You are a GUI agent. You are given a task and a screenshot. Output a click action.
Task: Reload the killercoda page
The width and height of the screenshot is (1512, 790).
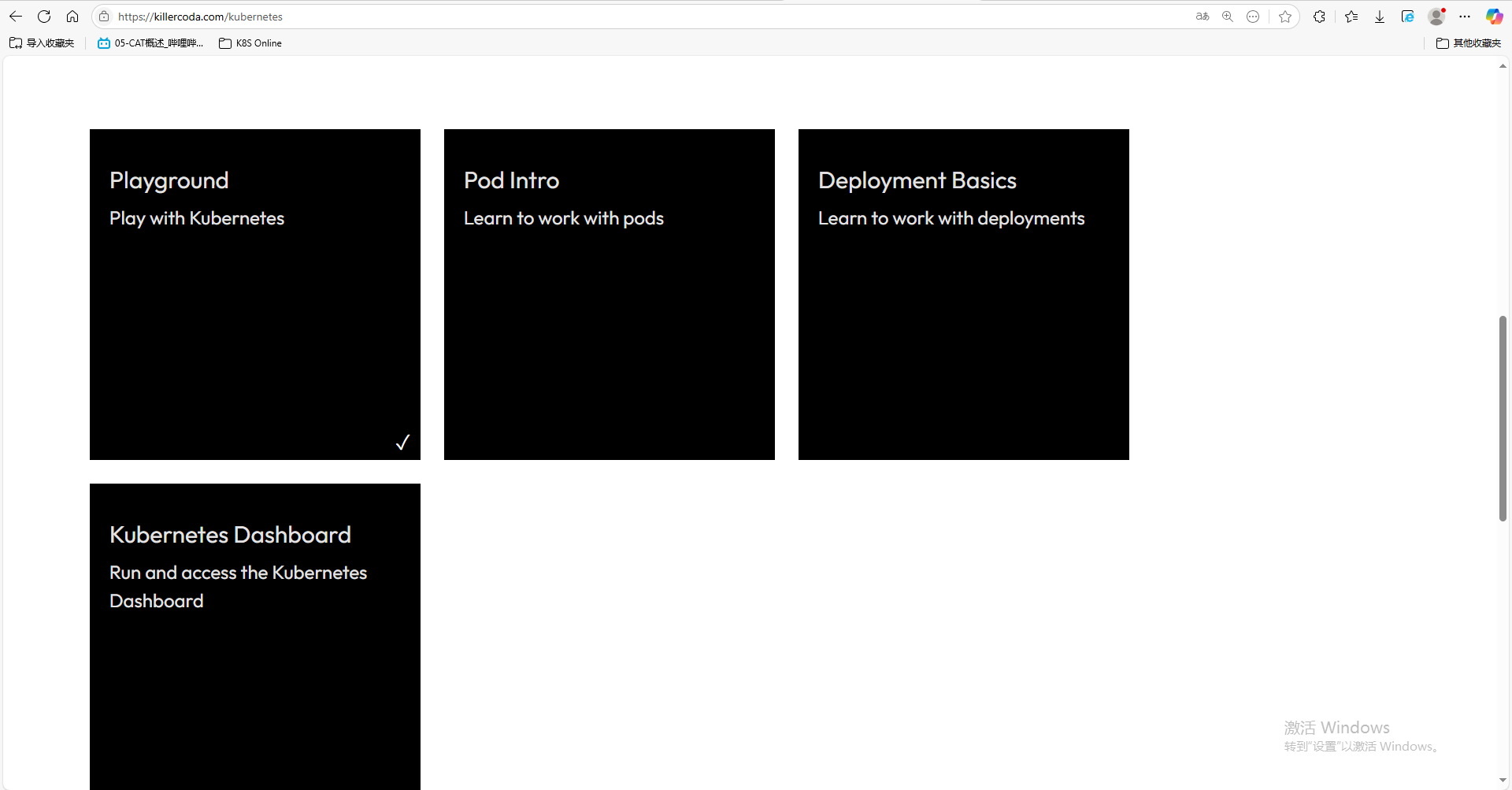tap(44, 17)
